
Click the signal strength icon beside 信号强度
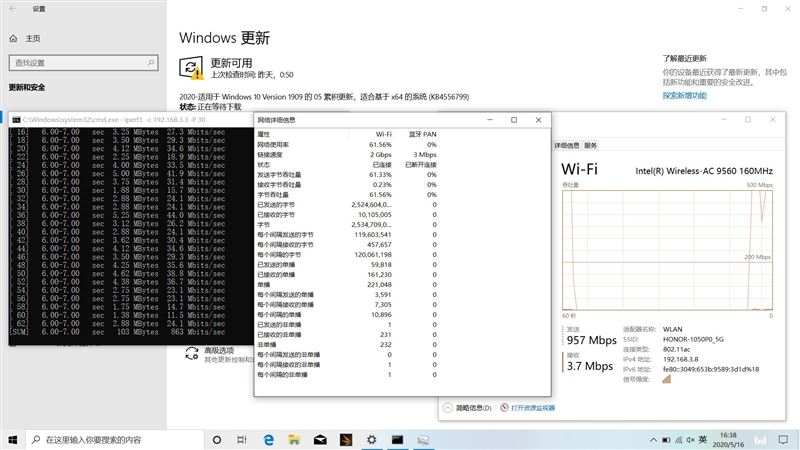pos(666,379)
